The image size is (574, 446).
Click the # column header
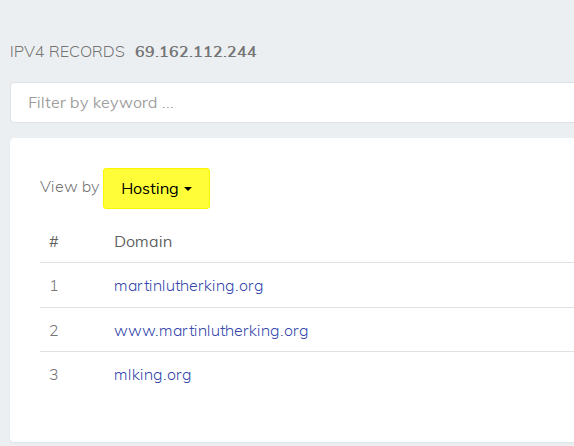pos(54,242)
